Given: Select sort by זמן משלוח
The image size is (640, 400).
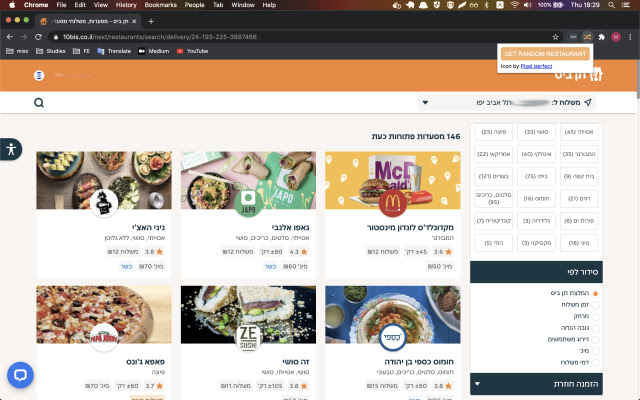Looking at the screenshot, I should tap(596, 305).
